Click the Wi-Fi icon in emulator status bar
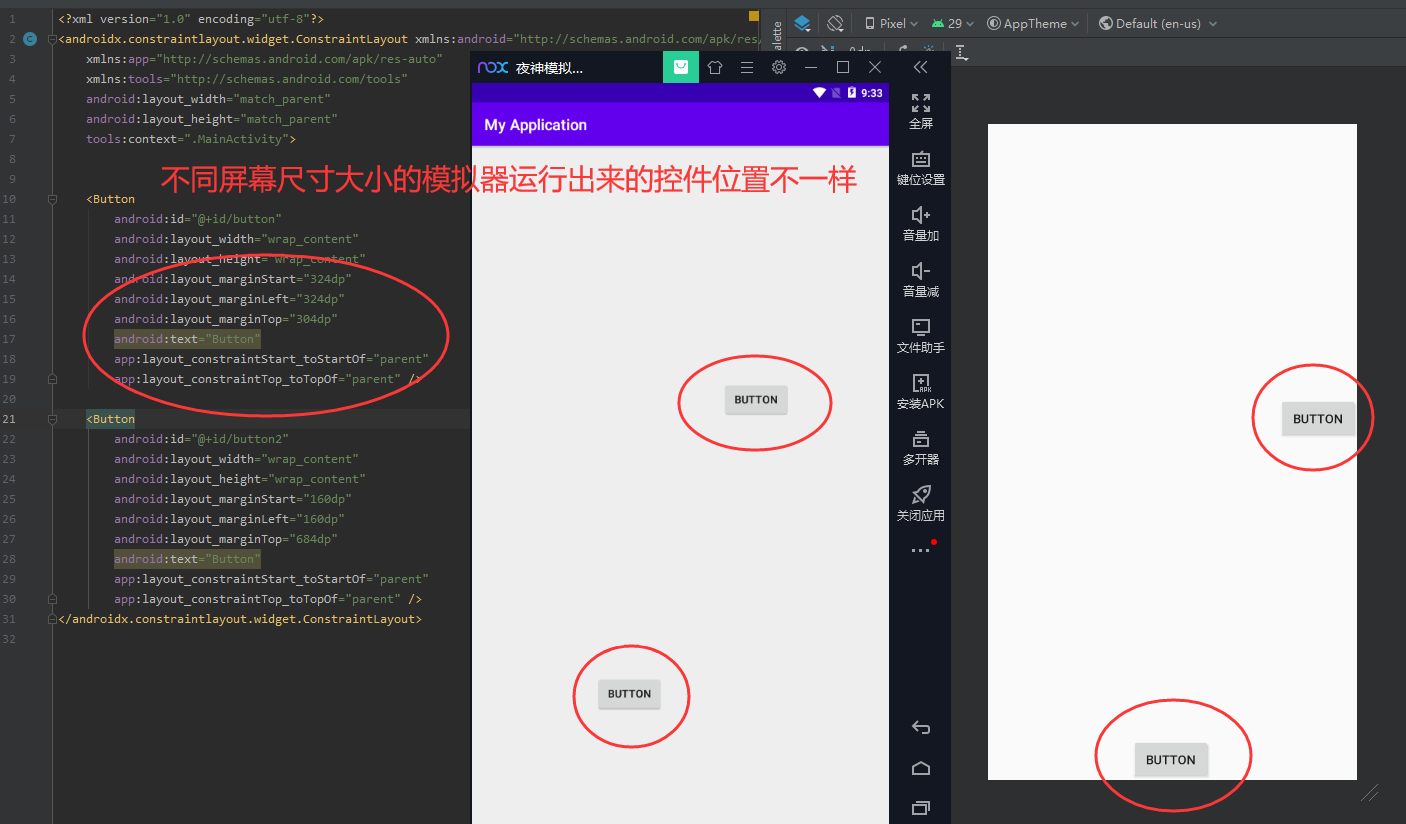Viewport: 1406px width, 824px height. pyautogui.click(x=819, y=93)
